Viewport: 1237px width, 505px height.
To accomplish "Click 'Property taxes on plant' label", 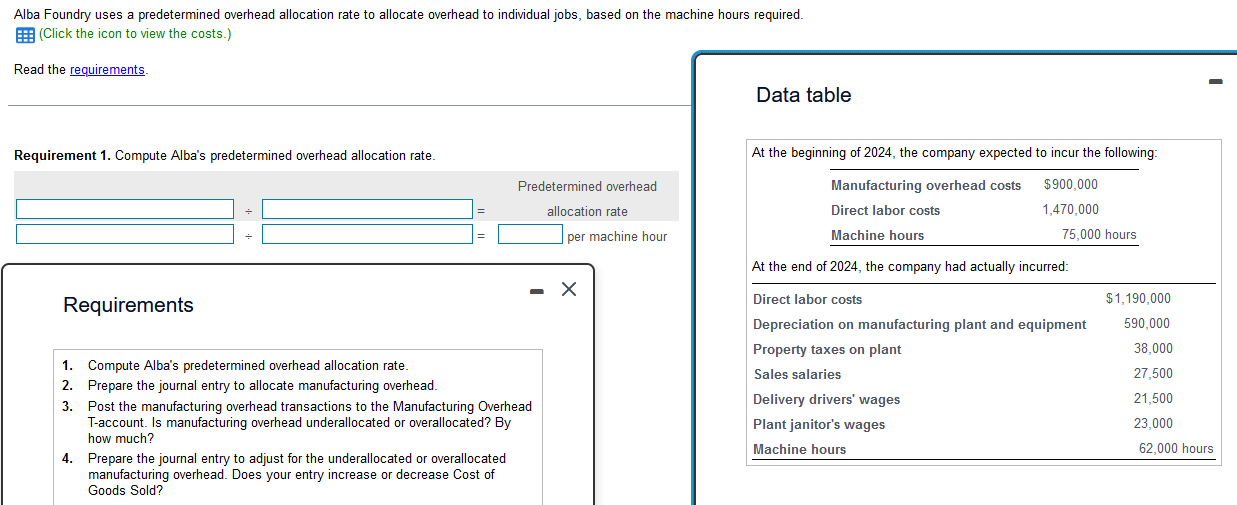I will click(x=827, y=350).
